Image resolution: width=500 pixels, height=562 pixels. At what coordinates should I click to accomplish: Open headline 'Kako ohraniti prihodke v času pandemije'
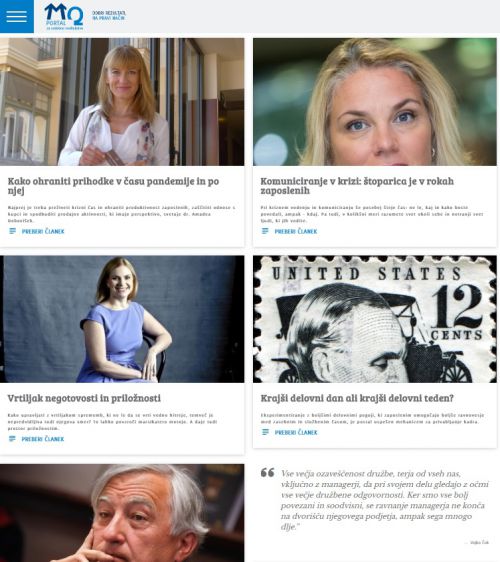[x=113, y=186]
